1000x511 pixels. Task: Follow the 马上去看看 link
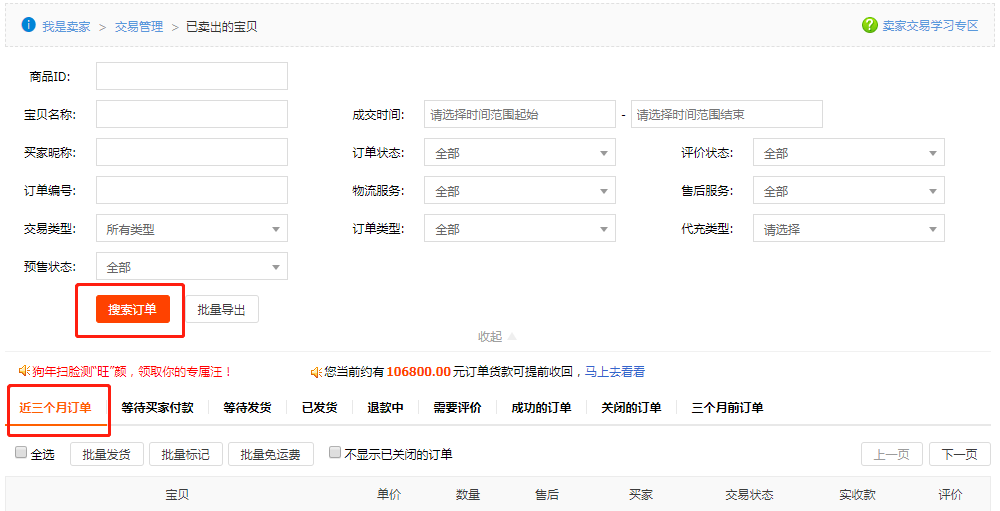[x=615, y=372]
